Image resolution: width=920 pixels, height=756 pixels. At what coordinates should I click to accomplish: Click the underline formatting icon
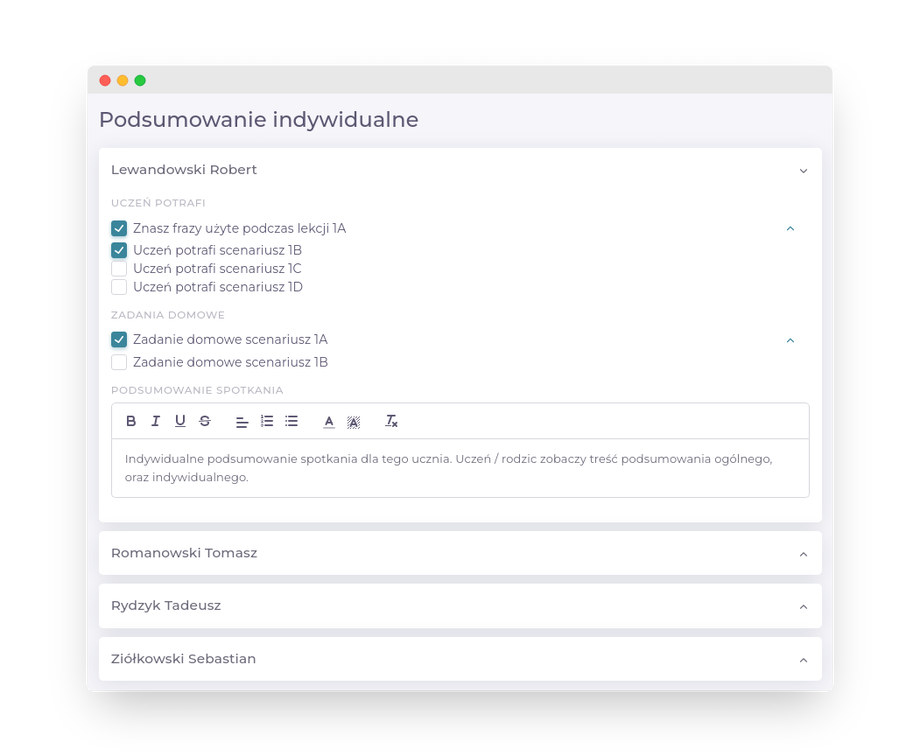(180, 421)
